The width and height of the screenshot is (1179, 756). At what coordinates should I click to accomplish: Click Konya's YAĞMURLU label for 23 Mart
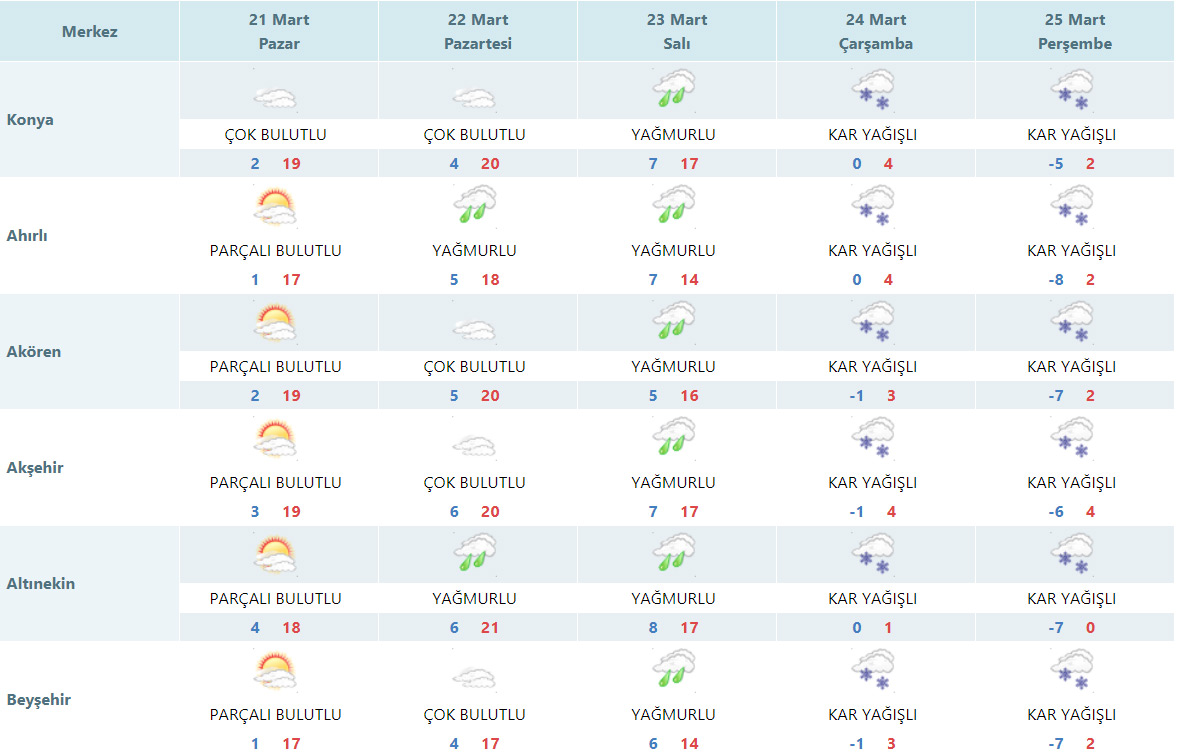(x=673, y=135)
